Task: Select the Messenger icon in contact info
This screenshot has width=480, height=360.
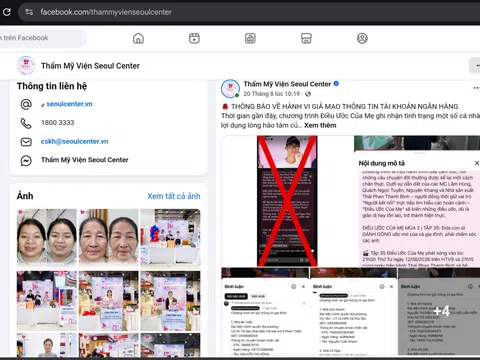Action: pyautogui.click(x=26, y=161)
